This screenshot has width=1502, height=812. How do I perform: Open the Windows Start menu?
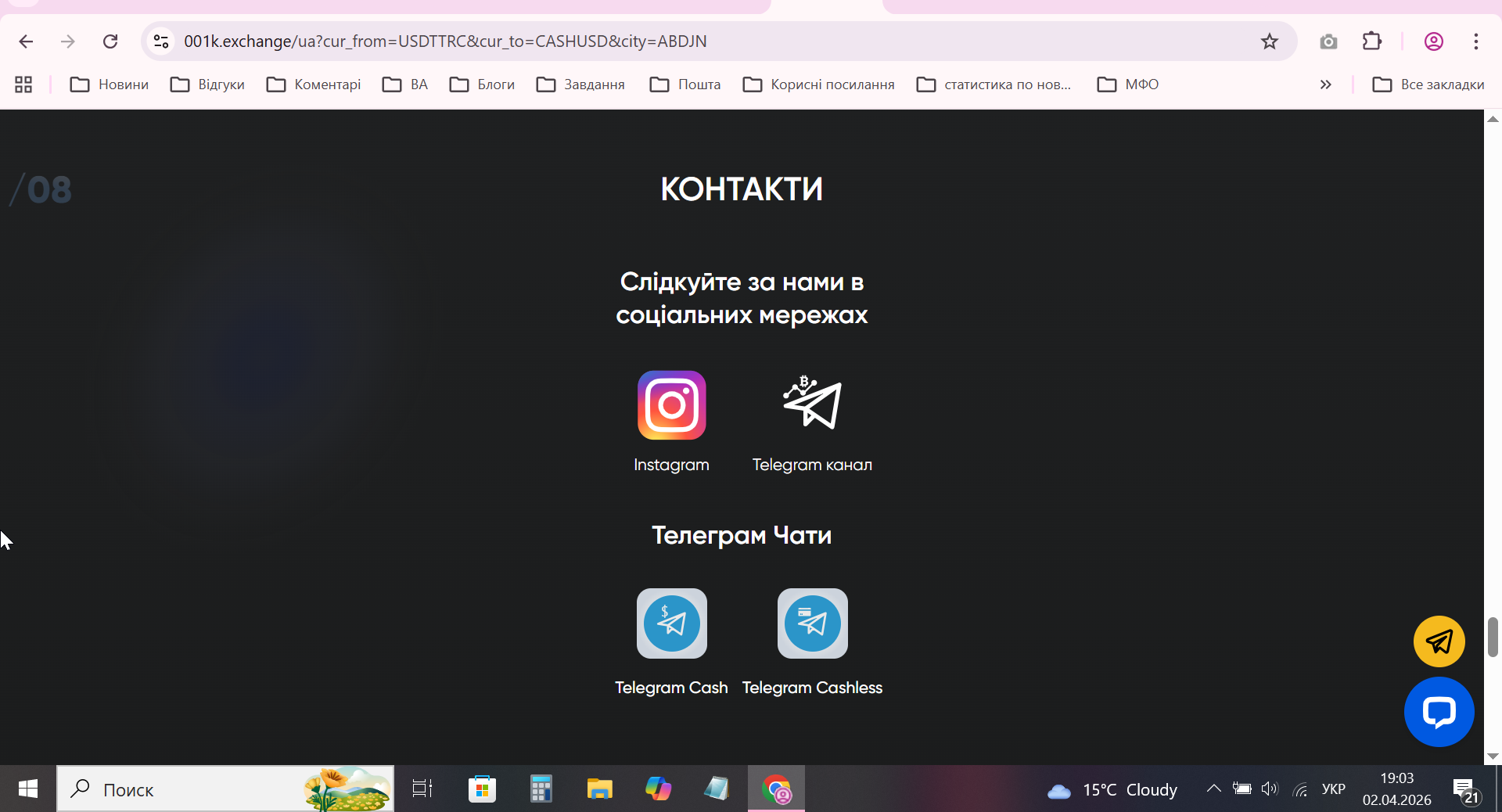28,789
